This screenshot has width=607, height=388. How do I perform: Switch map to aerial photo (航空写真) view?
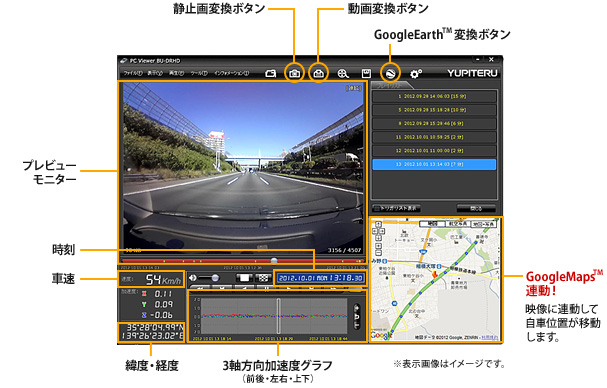tap(458, 224)
